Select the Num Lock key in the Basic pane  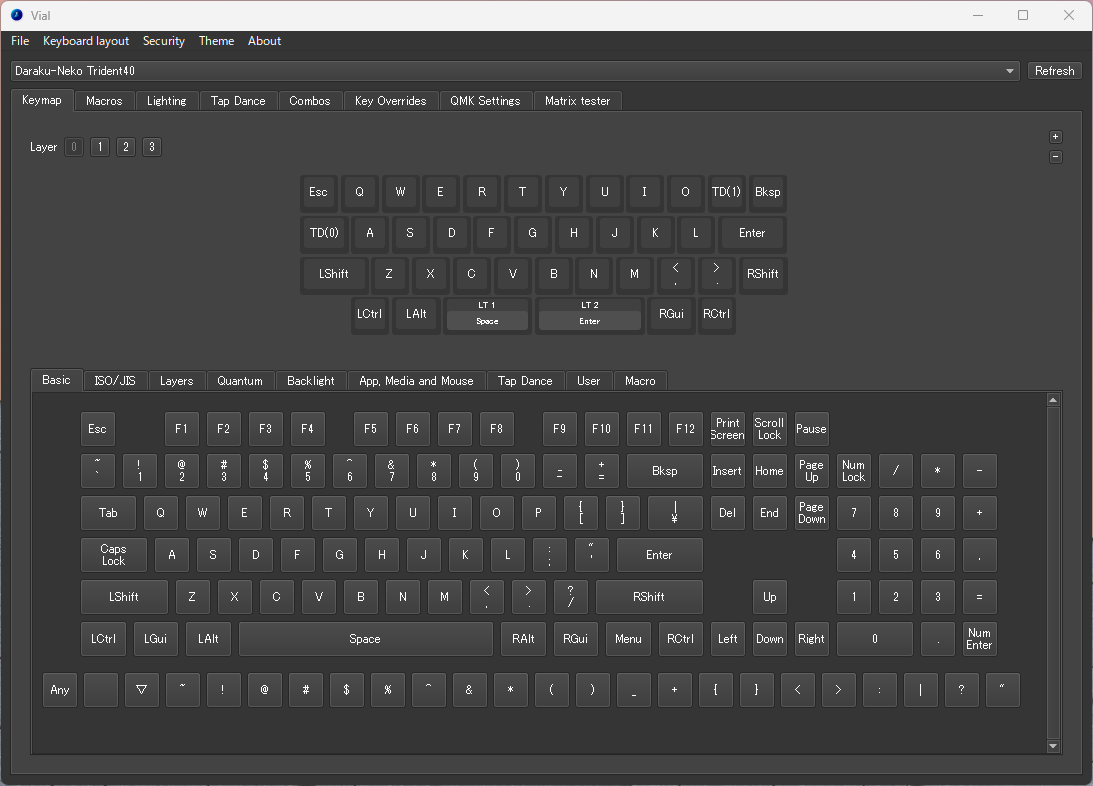pos(853,470)
